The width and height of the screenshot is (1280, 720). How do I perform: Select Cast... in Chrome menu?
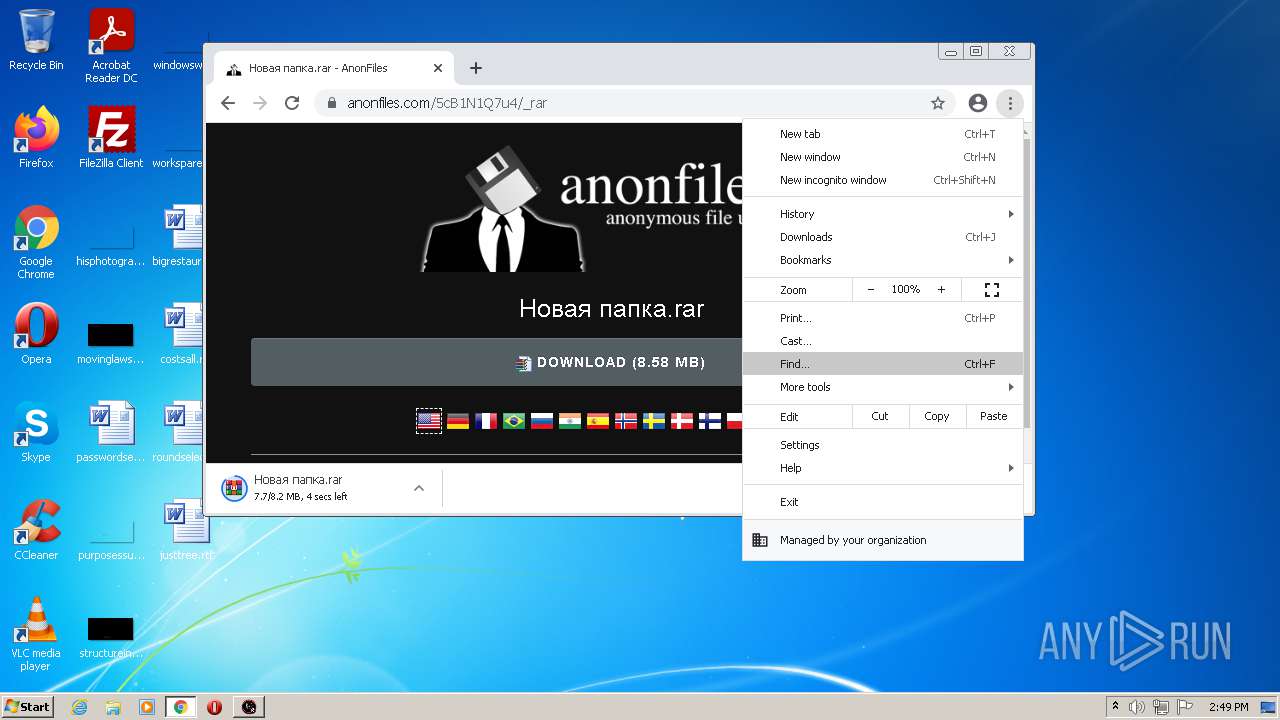[883, 341]
